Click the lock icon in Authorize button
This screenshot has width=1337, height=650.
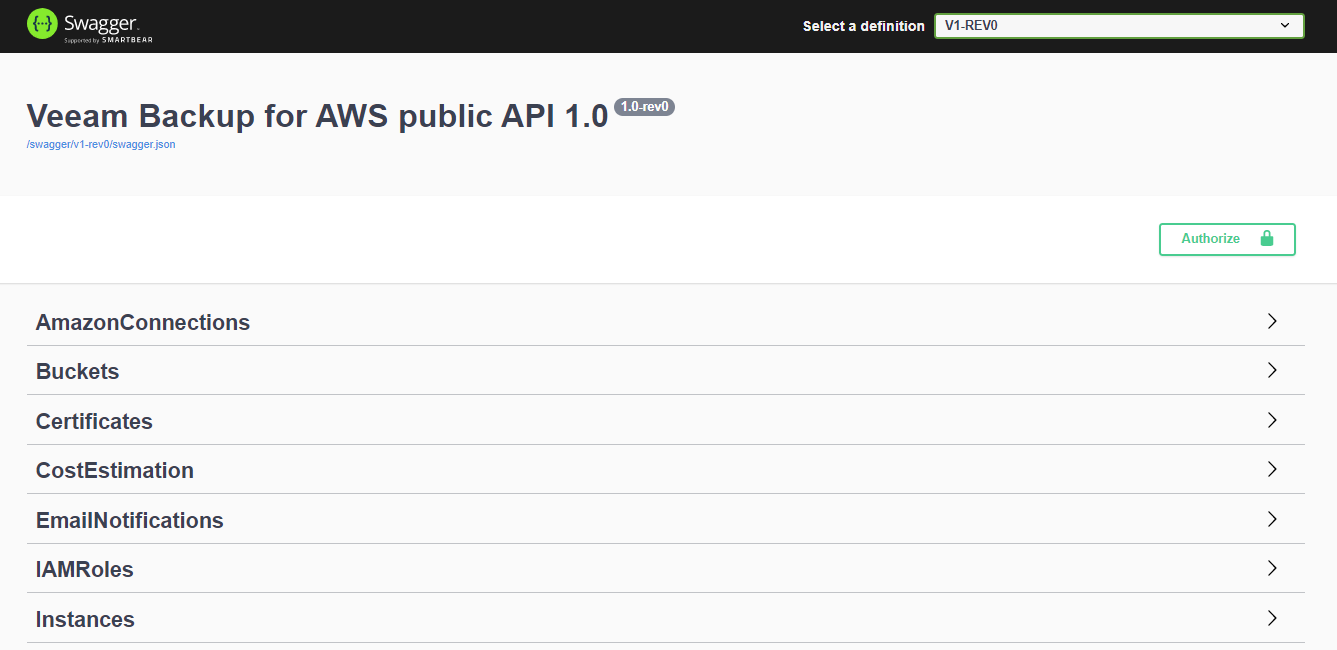1267,239
